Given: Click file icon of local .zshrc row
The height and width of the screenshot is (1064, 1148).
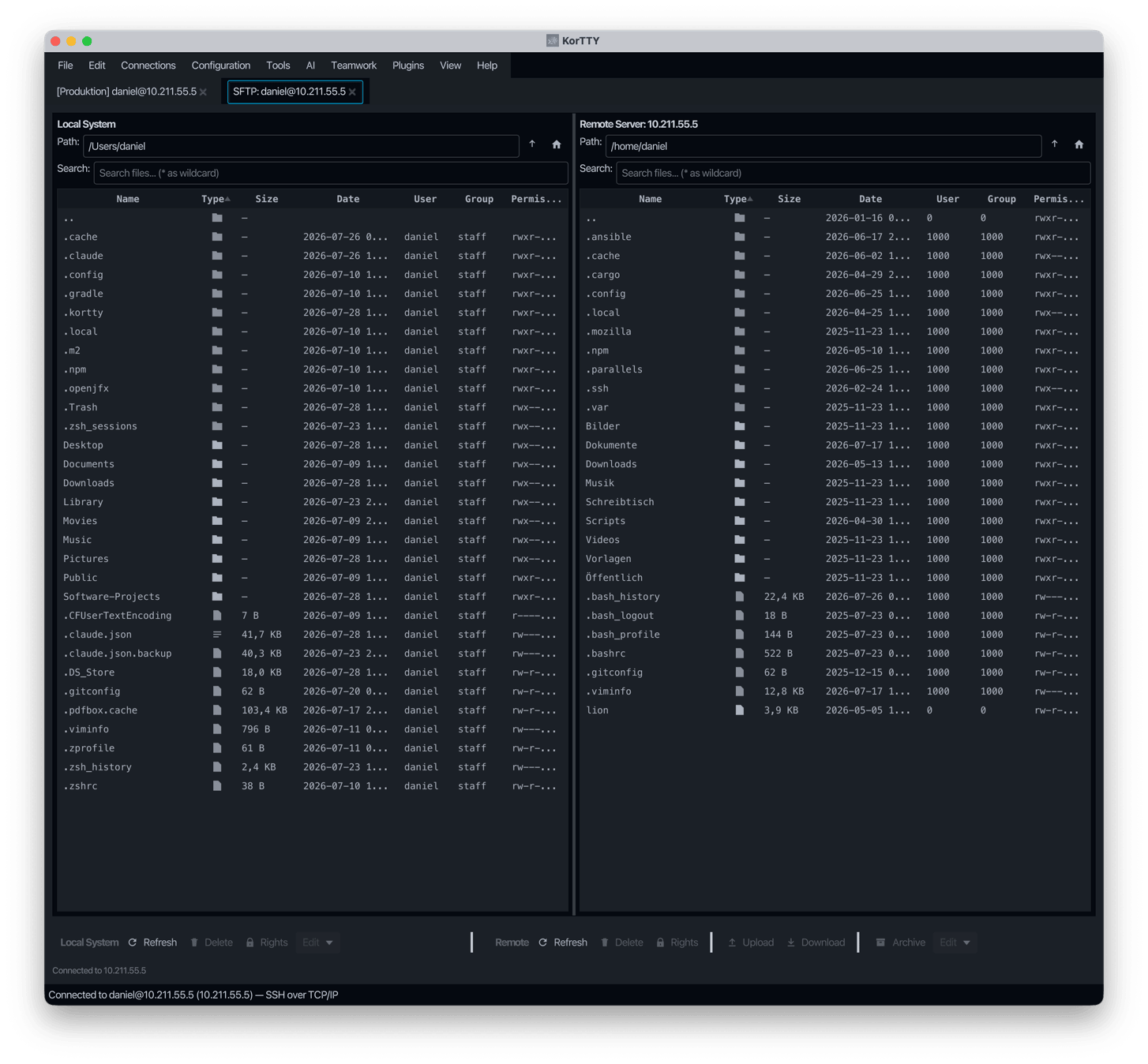Looking at the screenshot, I should (x=217, y=786).
